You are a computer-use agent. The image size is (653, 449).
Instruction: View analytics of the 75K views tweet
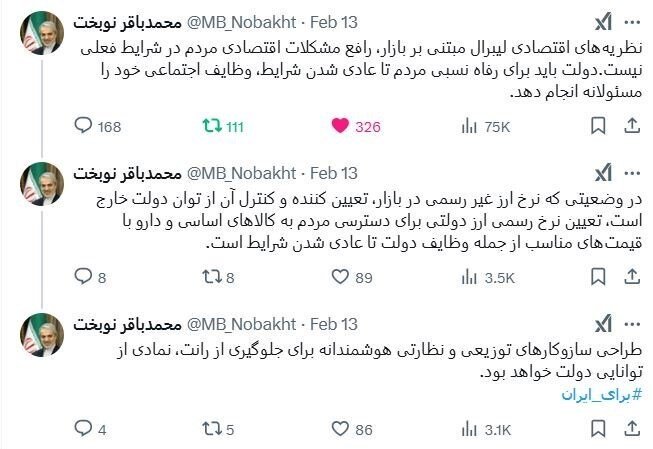(x=470, y=127)
